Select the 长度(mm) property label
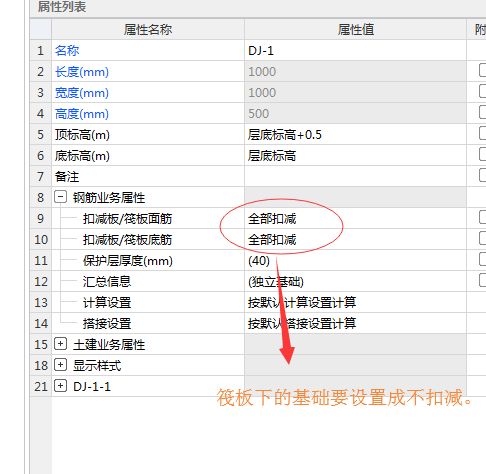The image size is (486, 474). pyautogui.click(x=82, y=72)
